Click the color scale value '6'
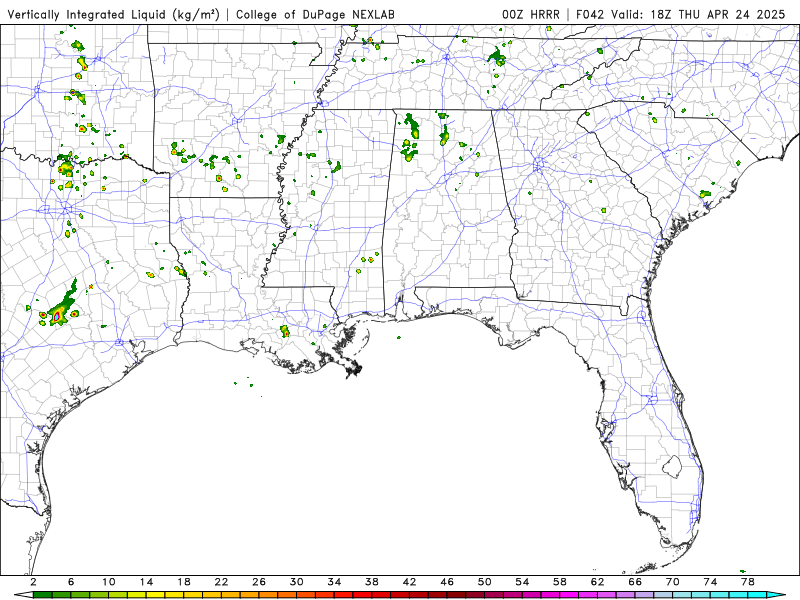 pyautogui.click(x=71, y=582)
